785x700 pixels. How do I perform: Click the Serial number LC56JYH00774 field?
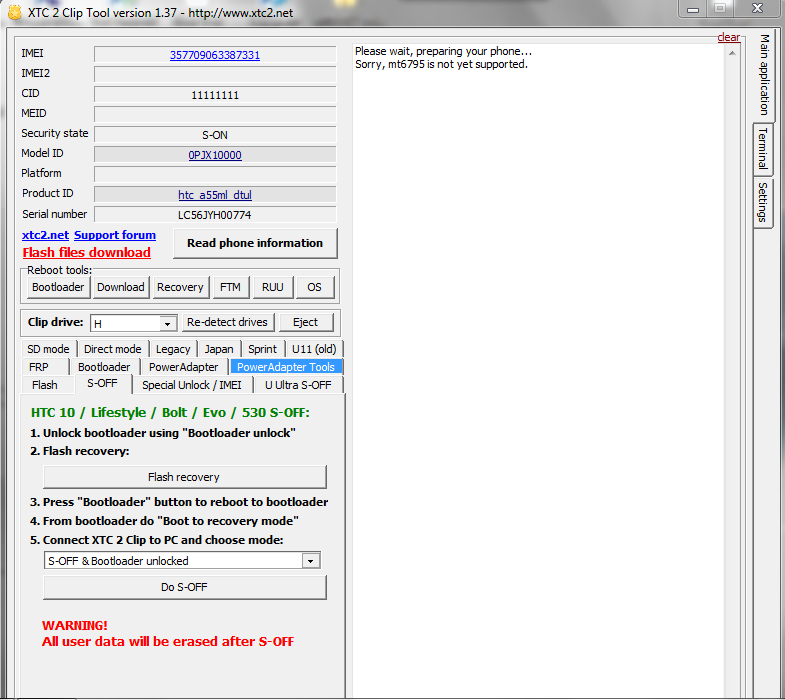pyautogui.click(x=215, y=215)
